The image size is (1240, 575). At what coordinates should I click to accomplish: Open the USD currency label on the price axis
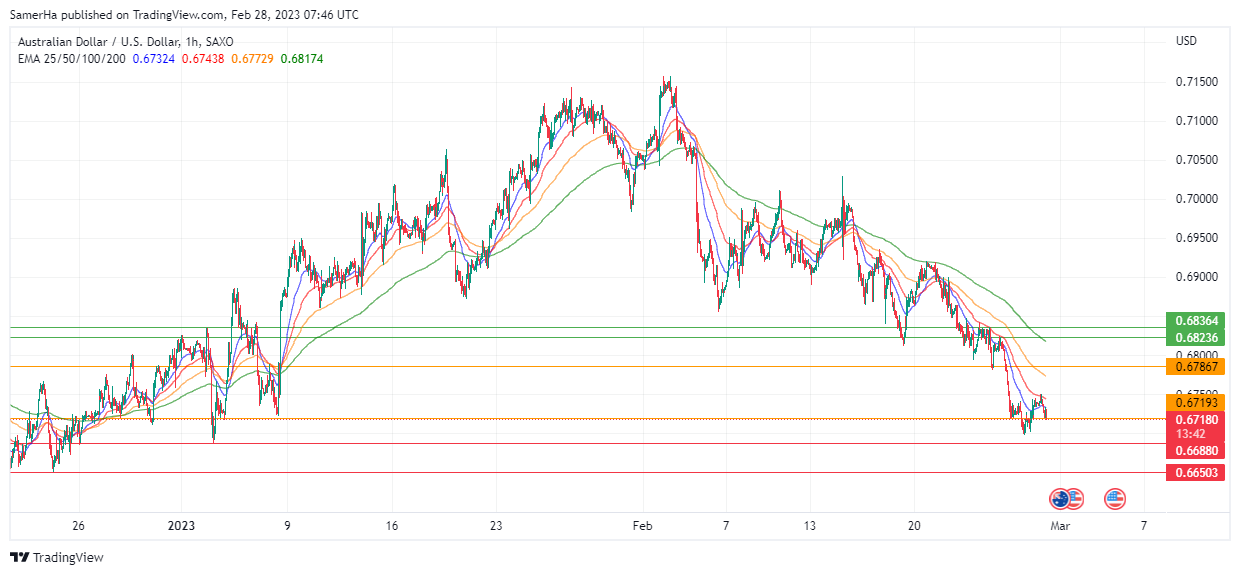(1186, 41)
